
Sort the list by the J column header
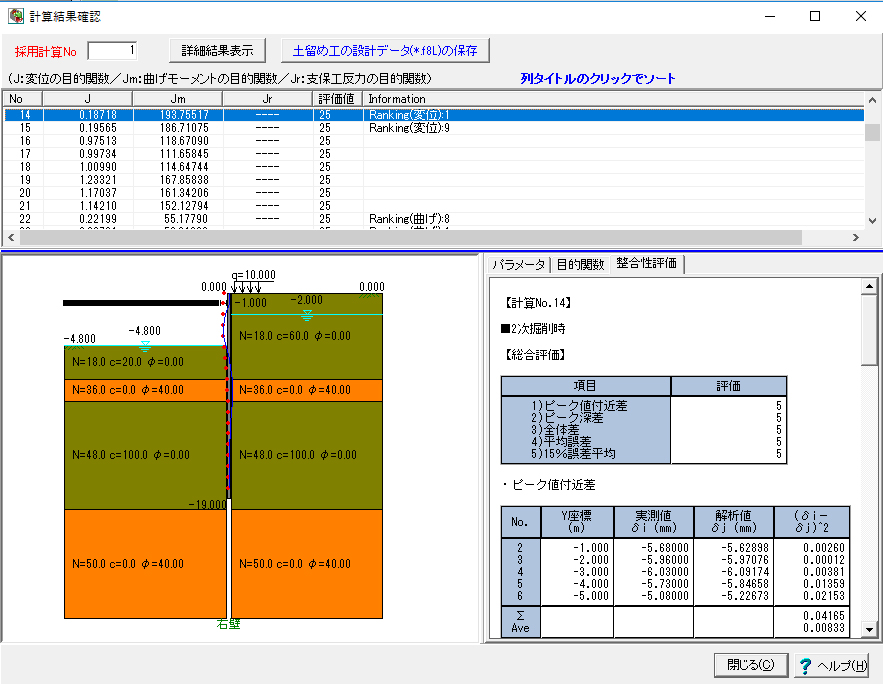[87, 99]
